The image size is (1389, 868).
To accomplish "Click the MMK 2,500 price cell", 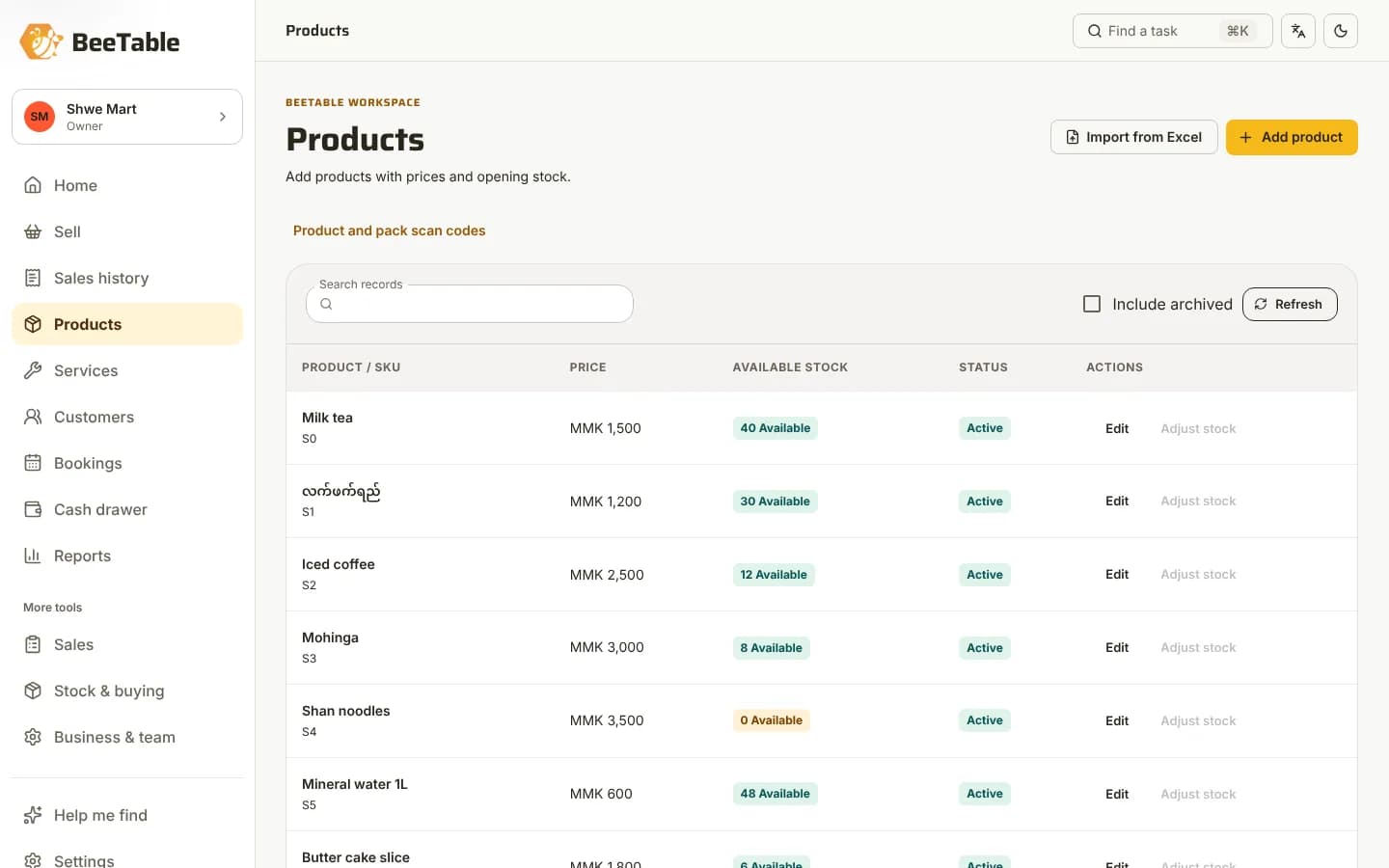I will click(607, 575).
